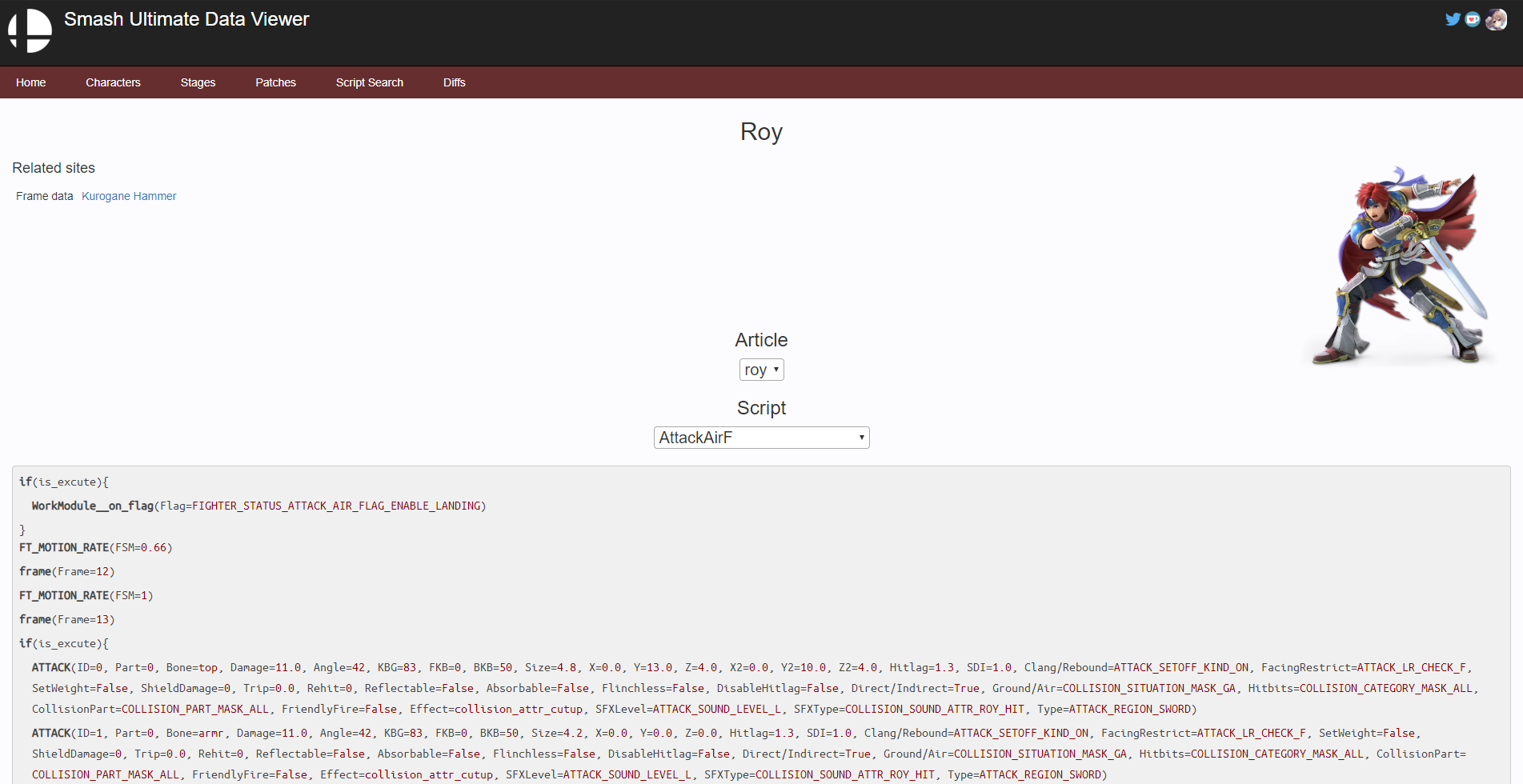Open the Article dropdown showing roy
Viewport: 1523px width, 784px height.
[761, 370]
